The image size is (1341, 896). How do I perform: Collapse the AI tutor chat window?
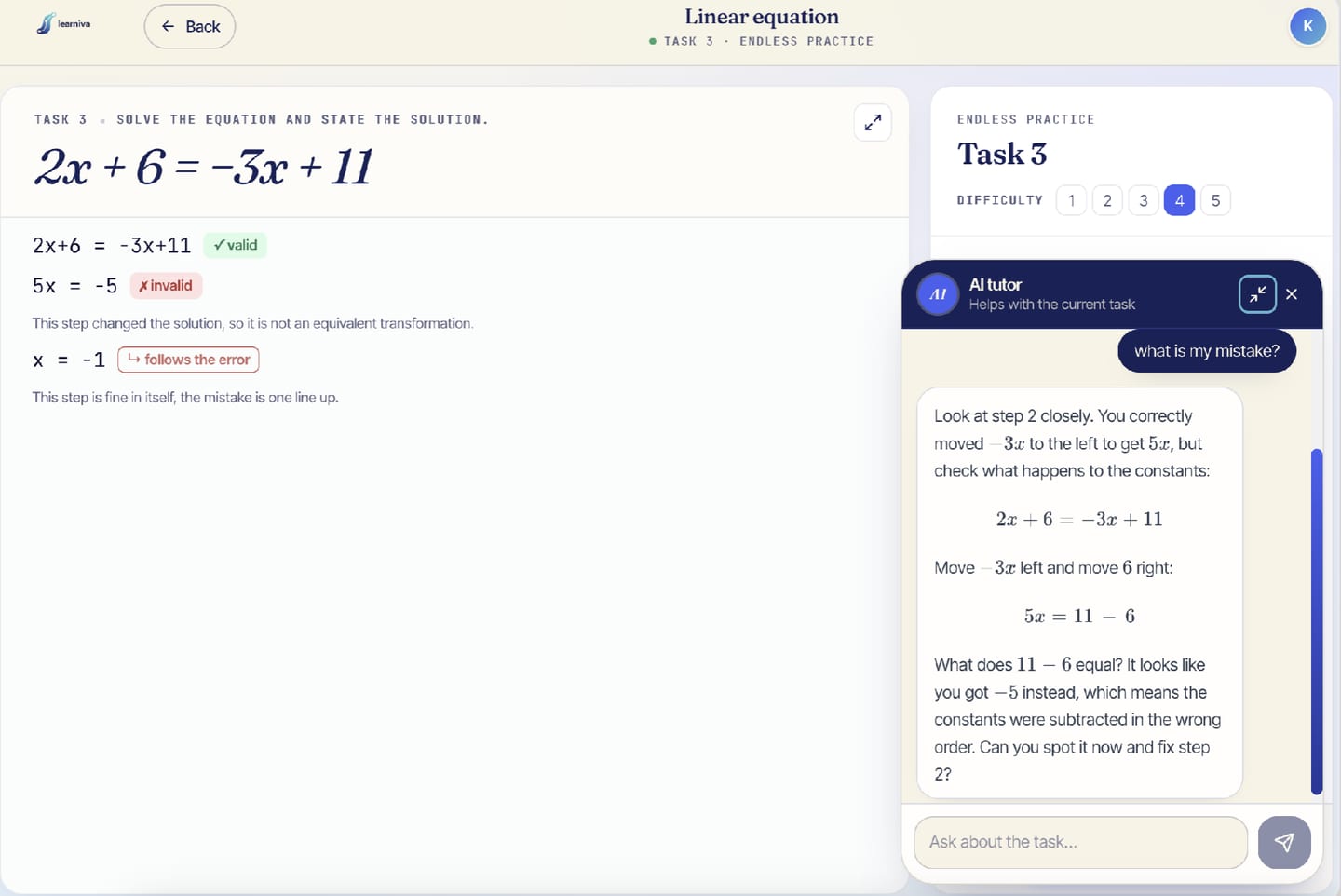tap(1257, 294)
